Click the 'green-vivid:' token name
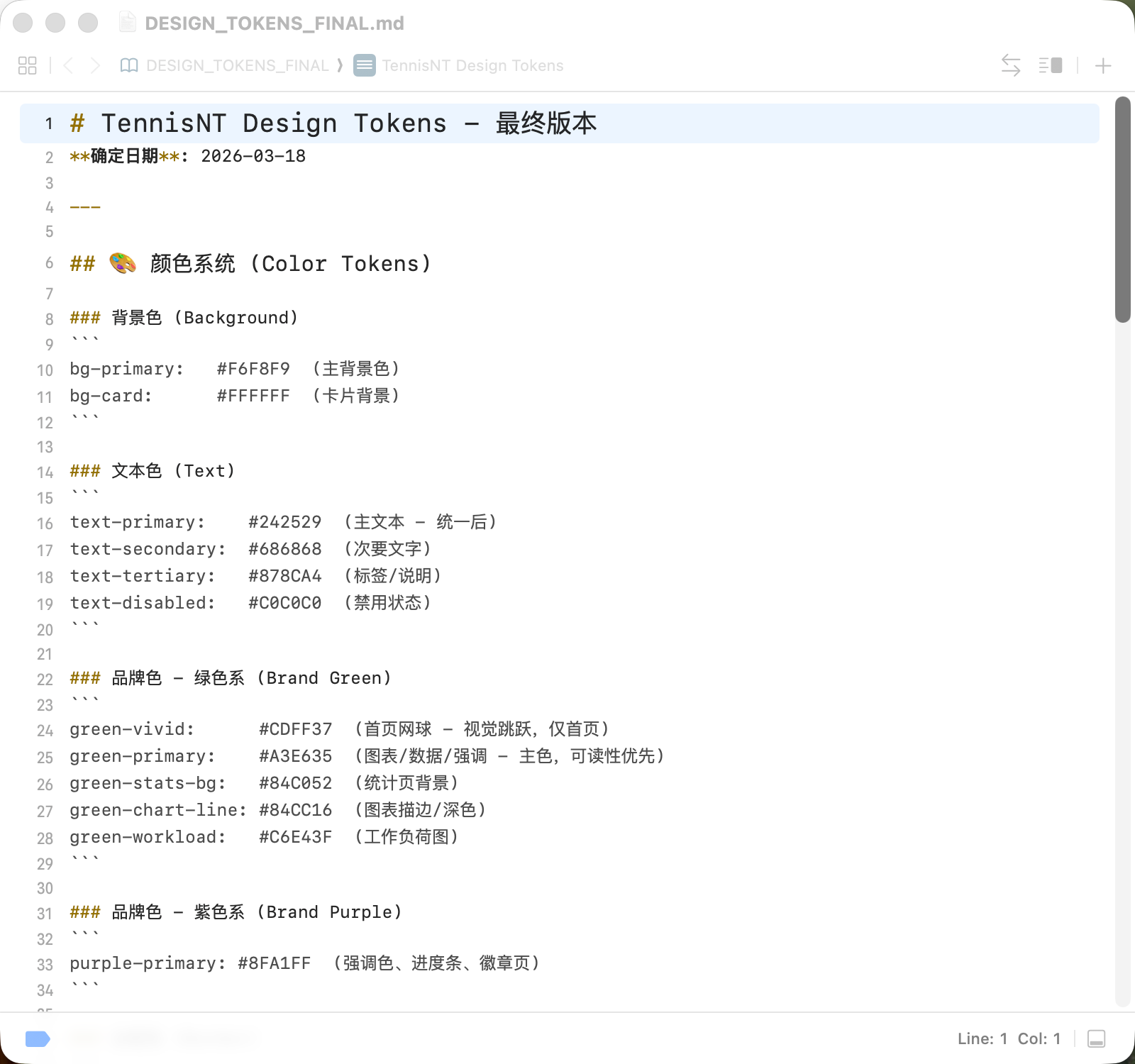The width and height of the screenshot is (1135, 1064). pos(132,729)
